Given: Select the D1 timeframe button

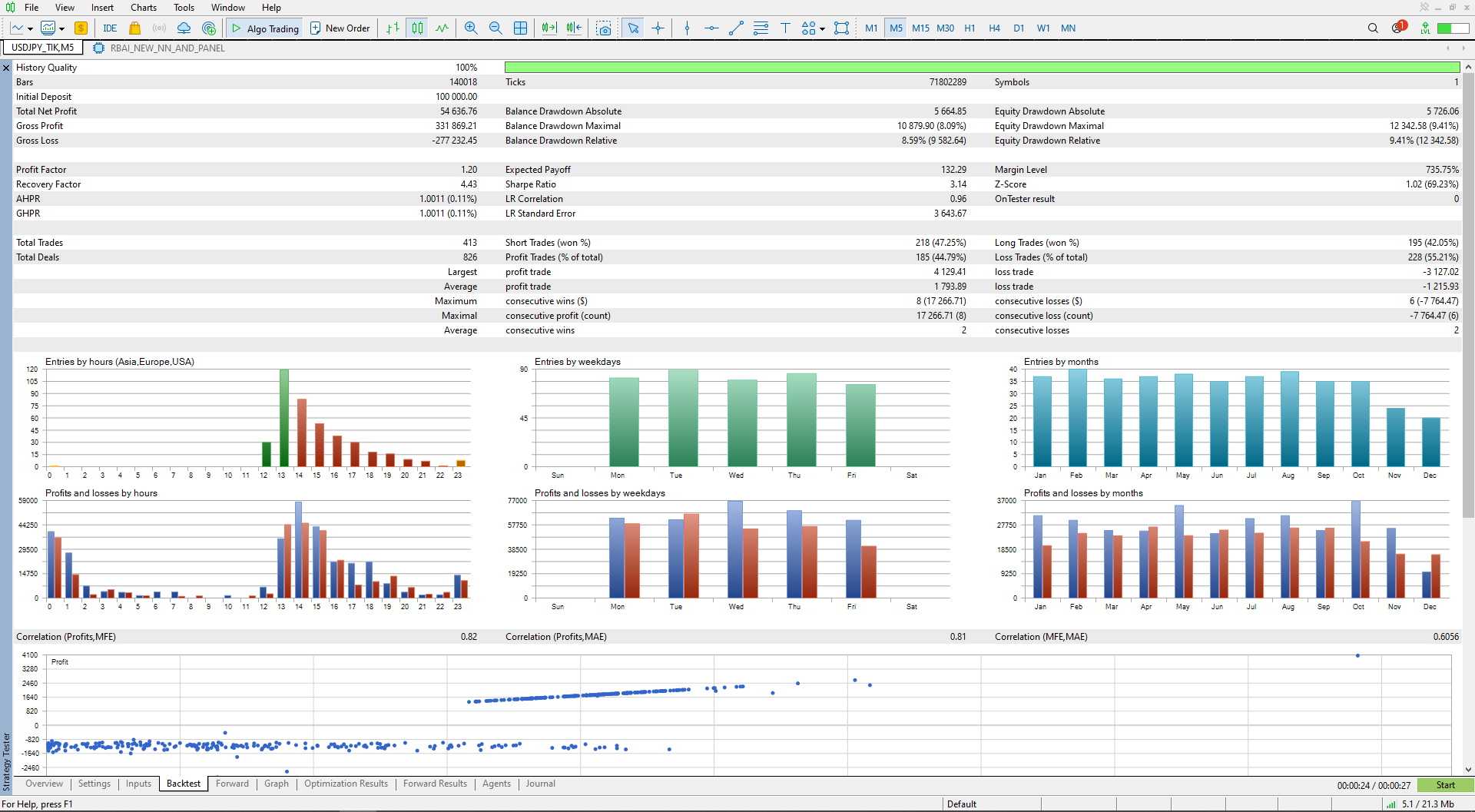Looking at the screenshot, I should point(1019,28).
